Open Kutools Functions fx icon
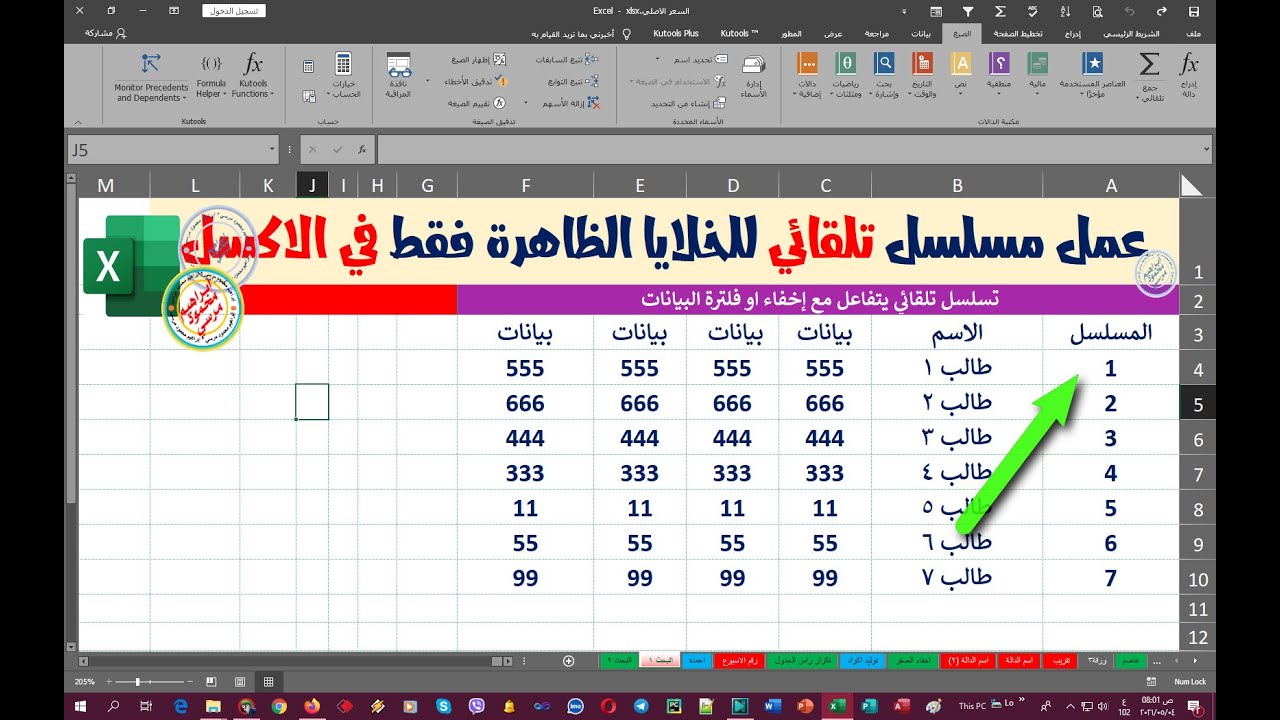The image size is (1280, 720). pyautogui.click(x=253, y=65)
